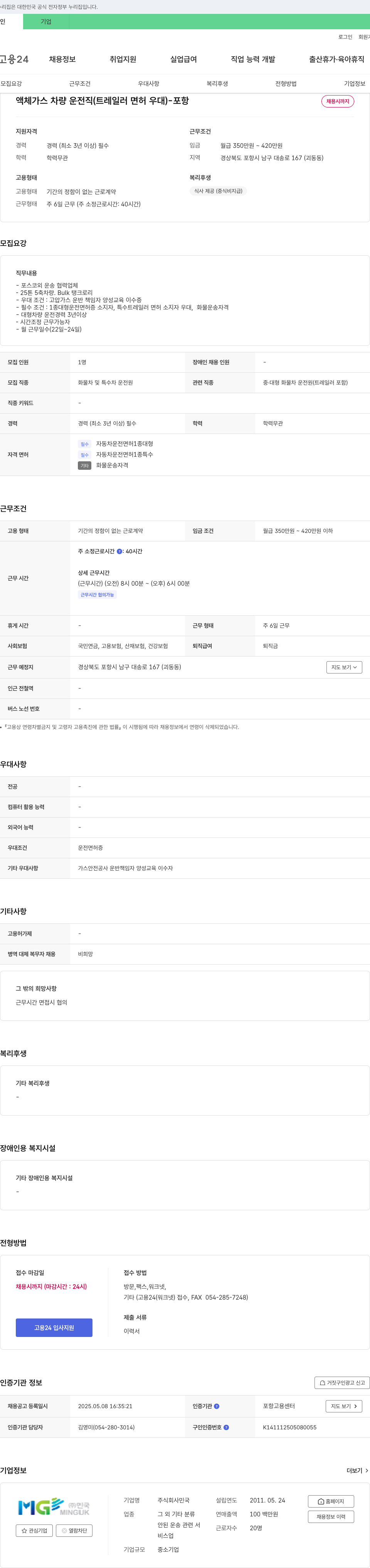Click the 고용24 입사지원 button
Screen dimensions: 370x1568
click(x=54, y=1328)
